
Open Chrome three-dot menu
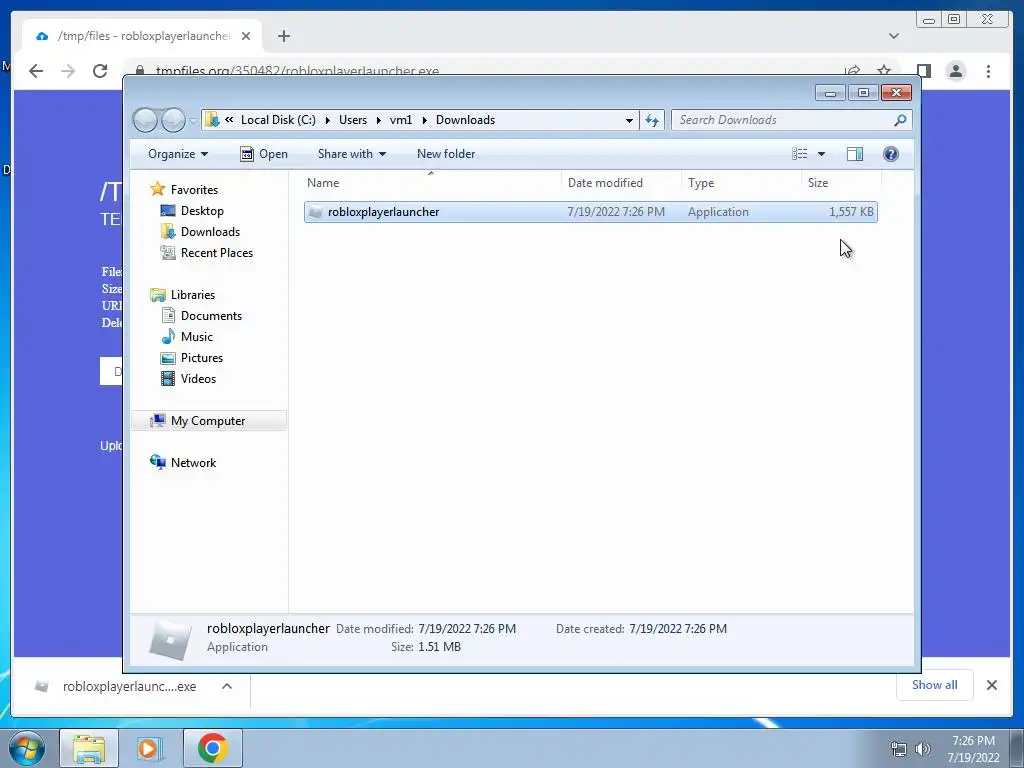tap(988, 71)
